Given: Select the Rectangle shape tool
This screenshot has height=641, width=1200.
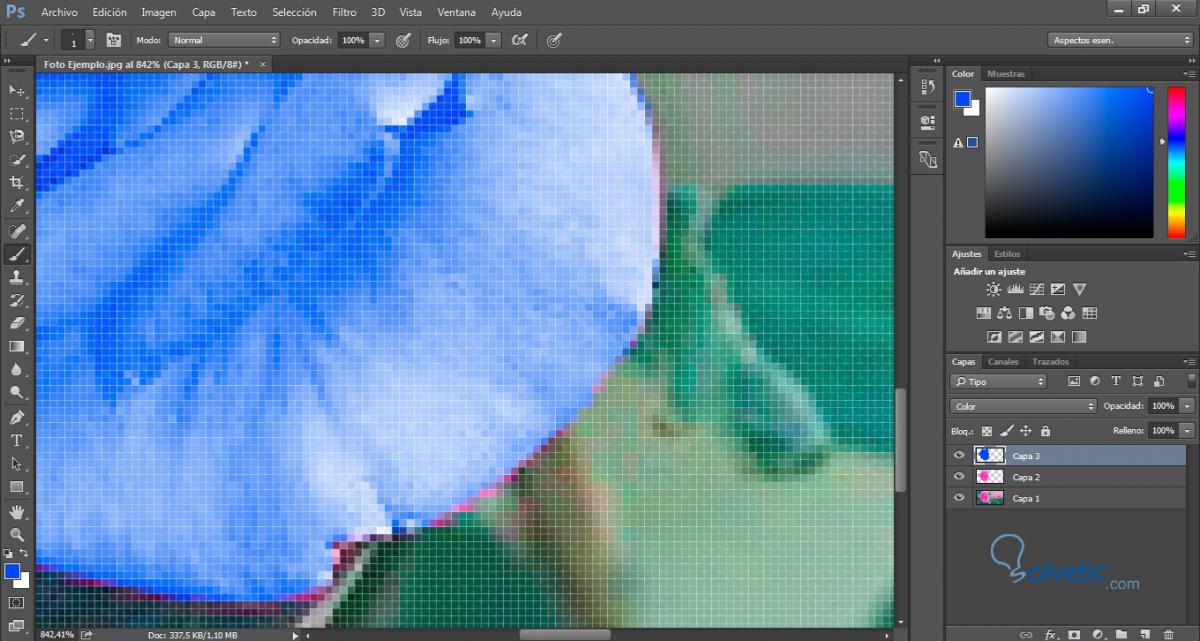Looking at the screenshot, I should coord(17,486).
